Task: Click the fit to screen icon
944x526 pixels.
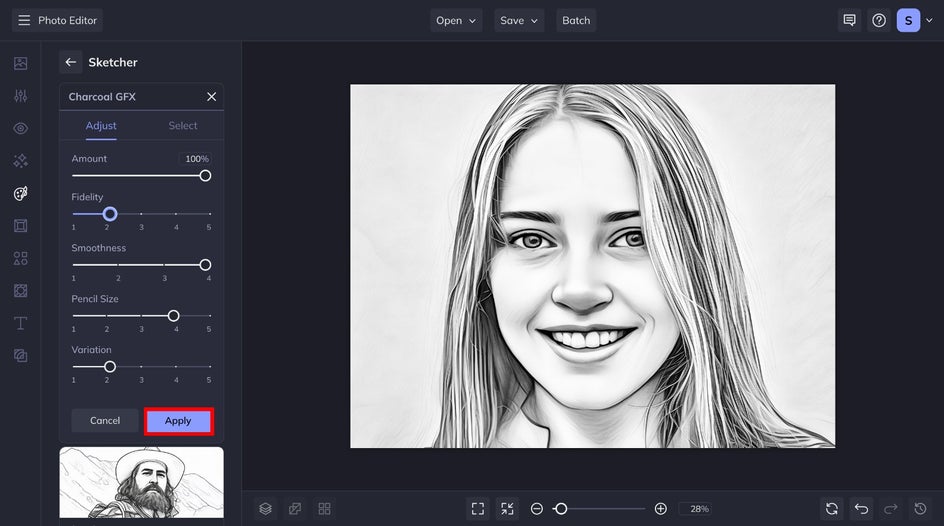Action: tap(478, 509)
